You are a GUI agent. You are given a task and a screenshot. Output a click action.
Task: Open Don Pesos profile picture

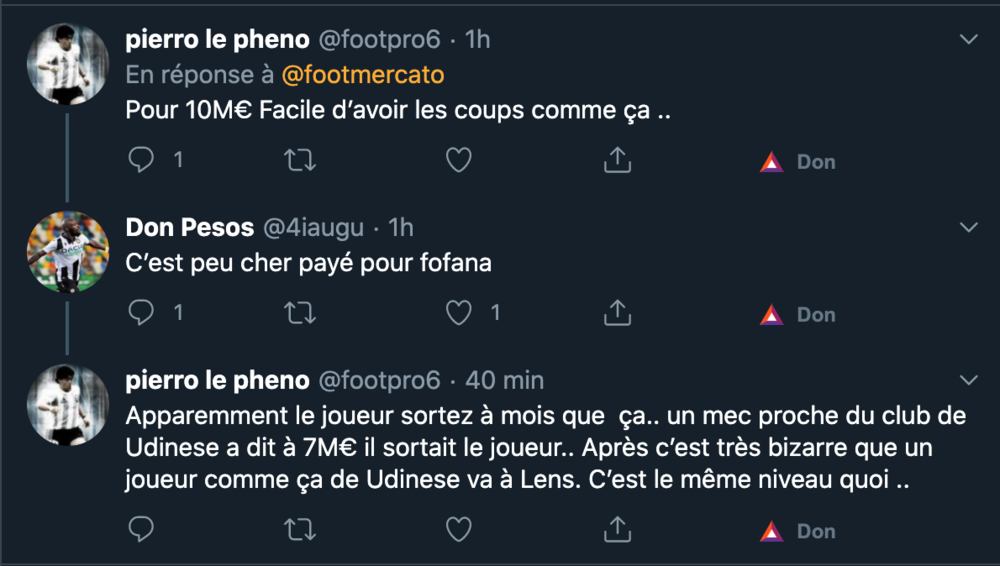coord(68,252)
